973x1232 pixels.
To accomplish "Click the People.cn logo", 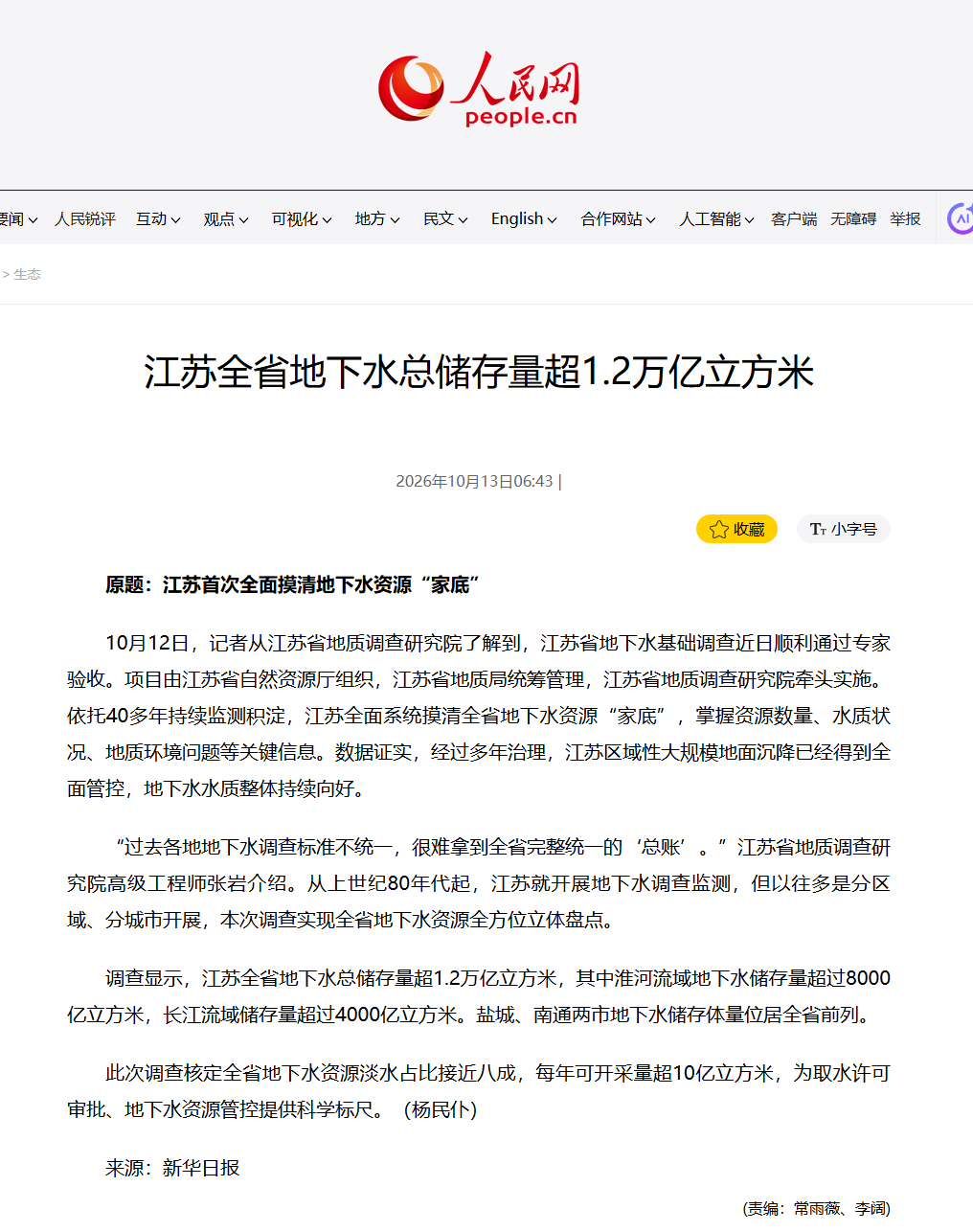I will pyautogui.click(x=479, y=89).
